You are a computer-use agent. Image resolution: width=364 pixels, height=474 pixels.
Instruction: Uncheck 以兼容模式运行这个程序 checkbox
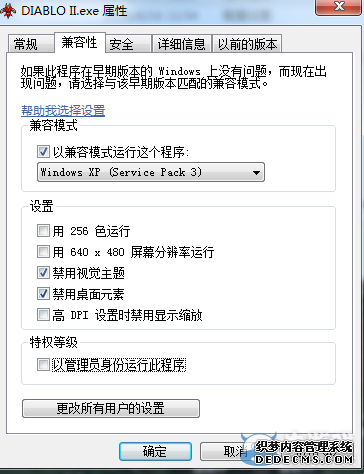click(43, 152)
